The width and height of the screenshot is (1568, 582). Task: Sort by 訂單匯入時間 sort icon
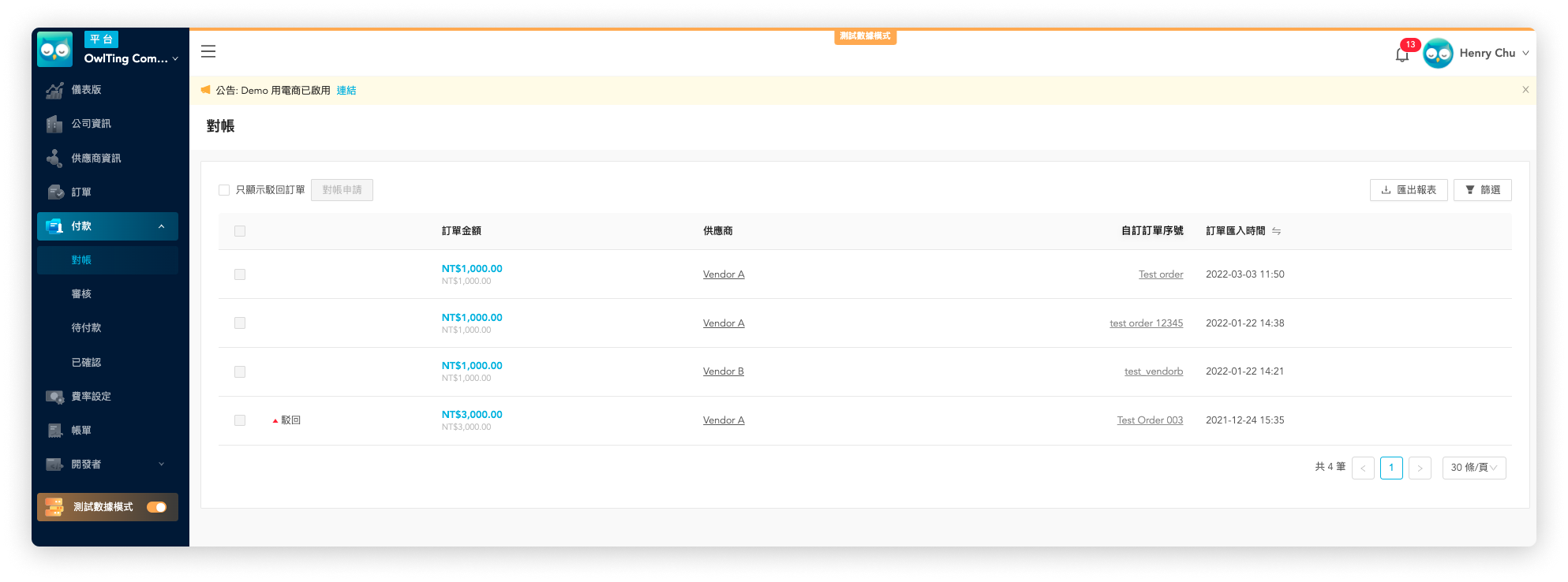click(1276, 231)
